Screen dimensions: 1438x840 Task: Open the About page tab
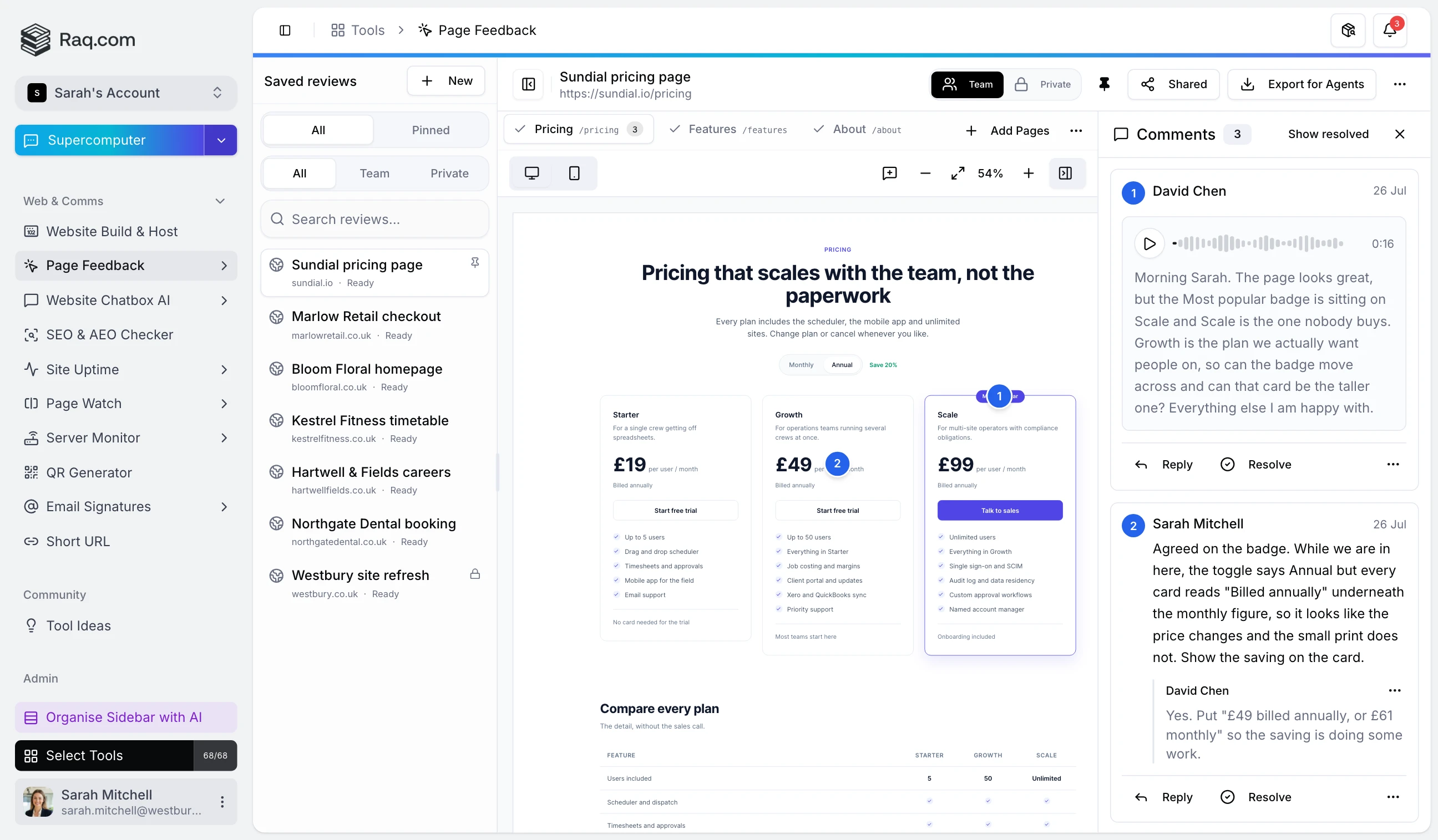tap(857, 129)
